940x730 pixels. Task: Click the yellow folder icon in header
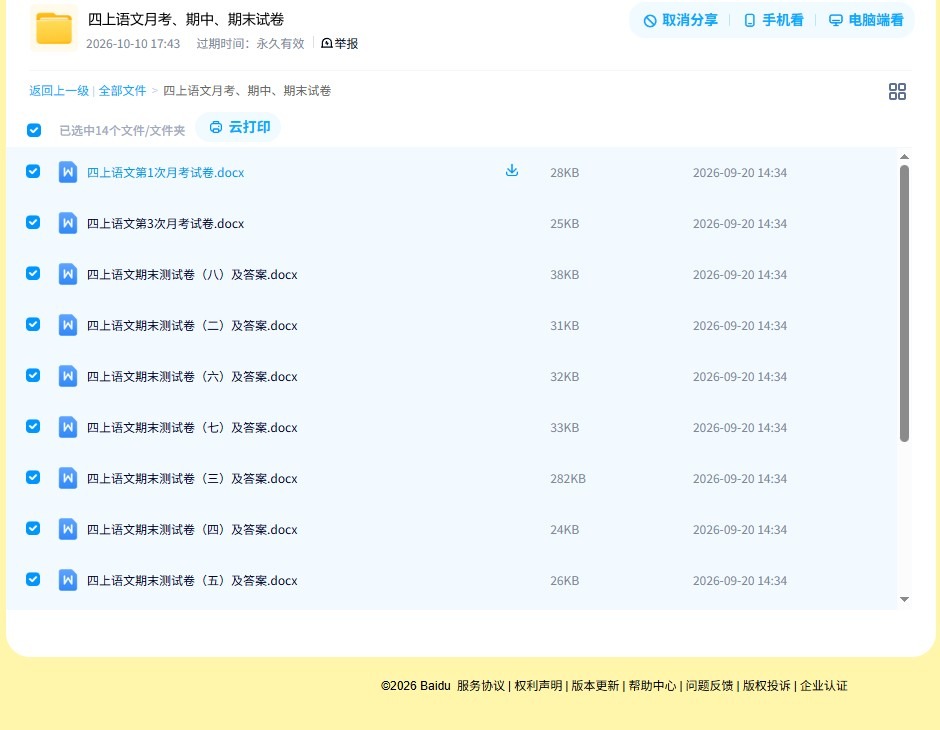coord(54,28)
